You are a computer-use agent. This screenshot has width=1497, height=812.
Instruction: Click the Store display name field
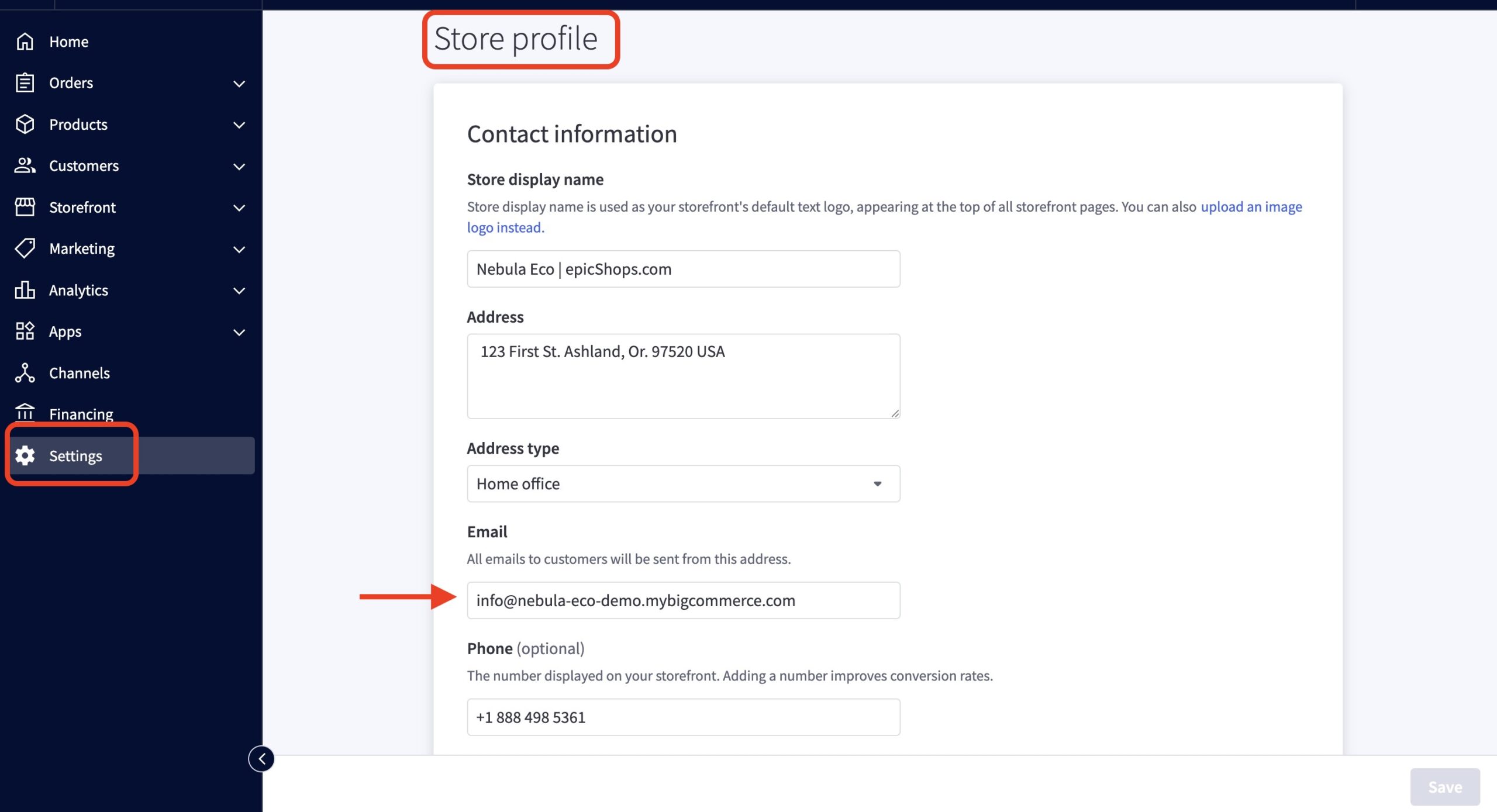pyautogui.click(x=683, y=269)
